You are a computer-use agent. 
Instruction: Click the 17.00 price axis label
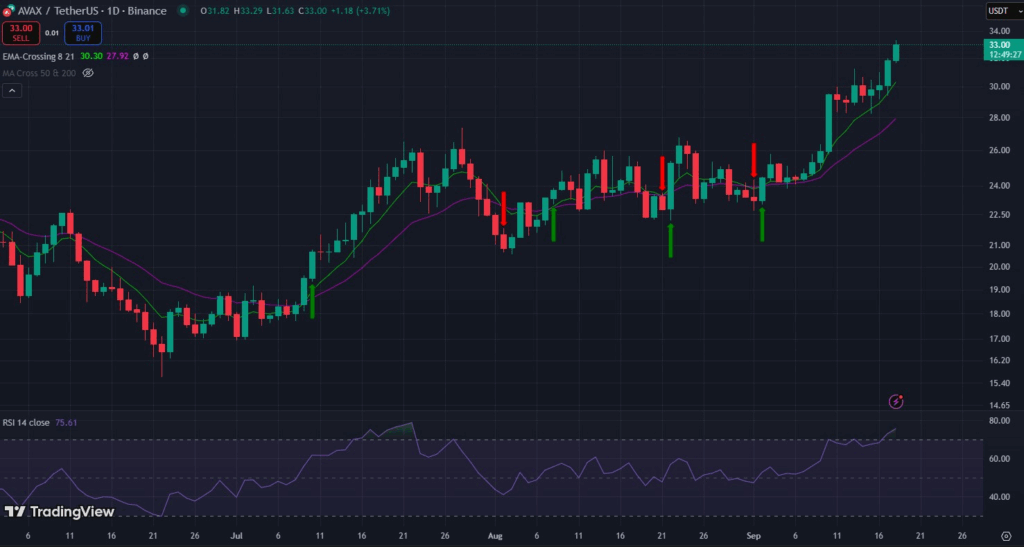(999, 339)
